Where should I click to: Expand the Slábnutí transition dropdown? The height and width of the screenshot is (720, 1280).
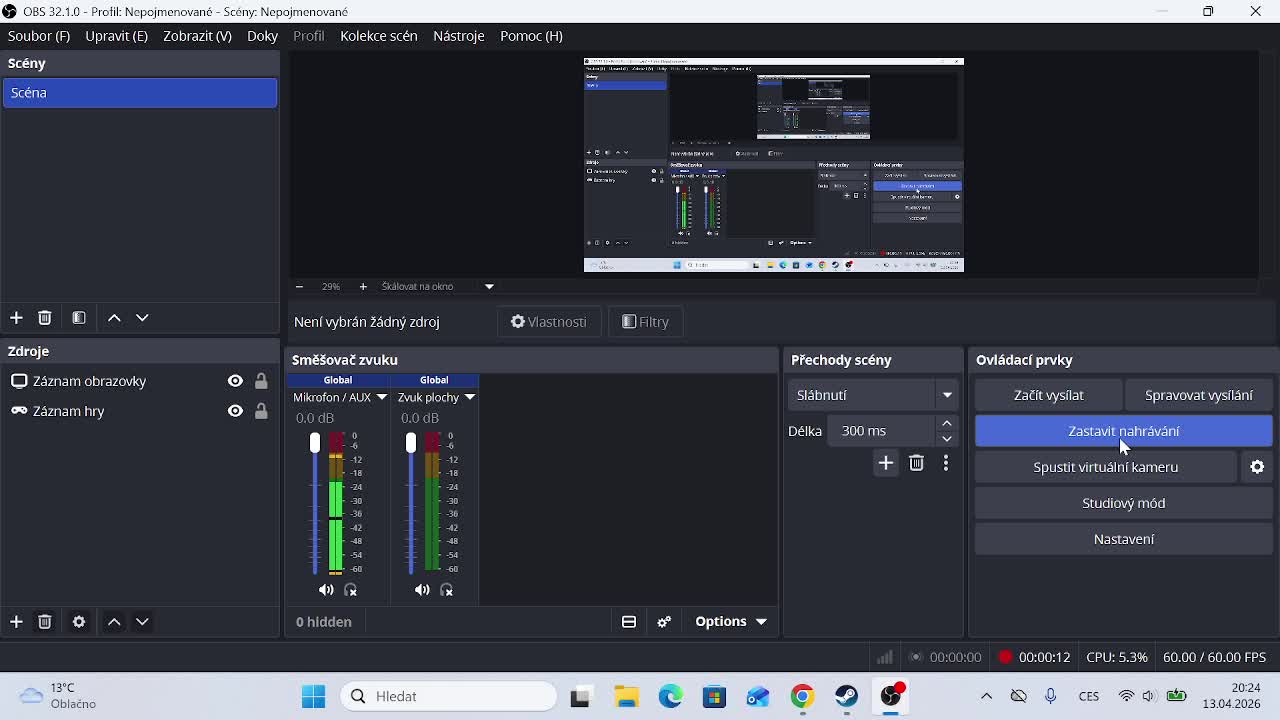point(946,395)
